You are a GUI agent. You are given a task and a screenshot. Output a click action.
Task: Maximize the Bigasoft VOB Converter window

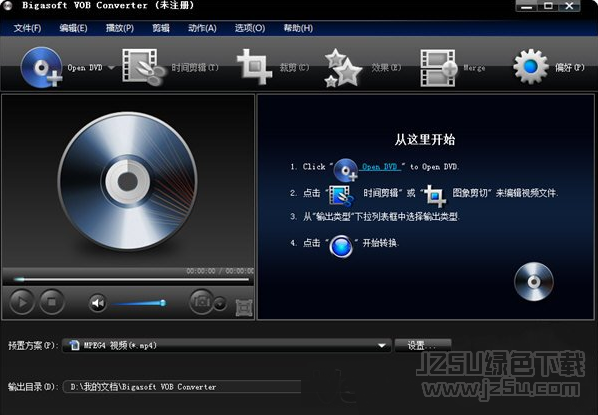548,6
